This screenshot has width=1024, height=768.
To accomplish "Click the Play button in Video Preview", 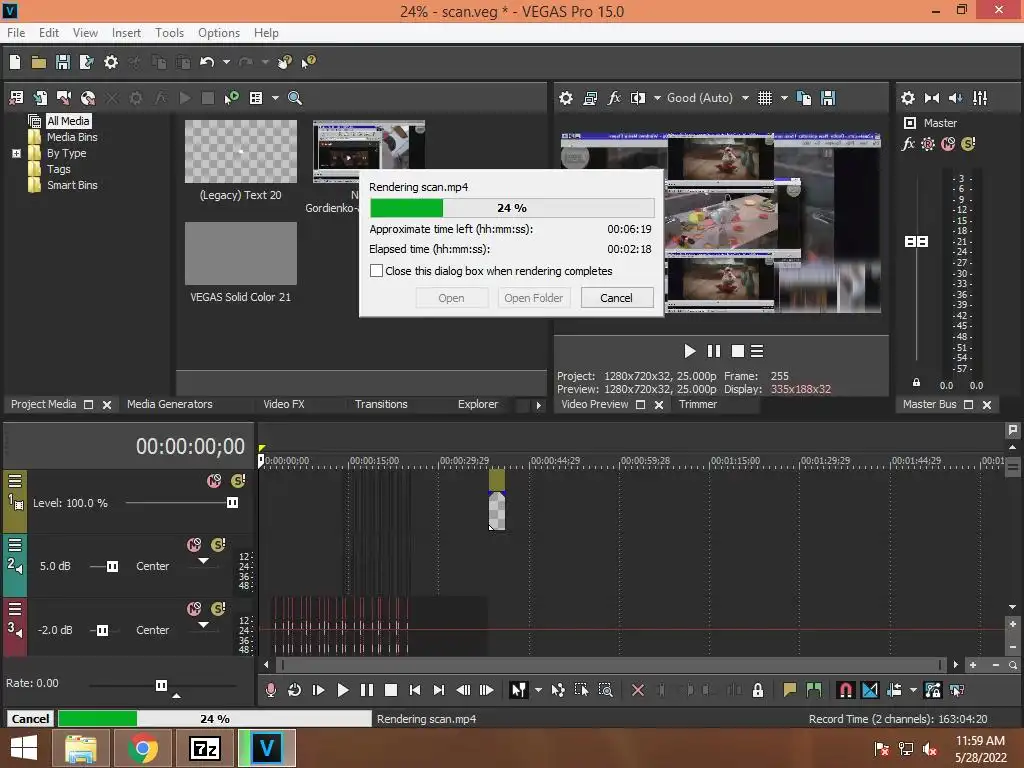I will click(x=690, y=351).
